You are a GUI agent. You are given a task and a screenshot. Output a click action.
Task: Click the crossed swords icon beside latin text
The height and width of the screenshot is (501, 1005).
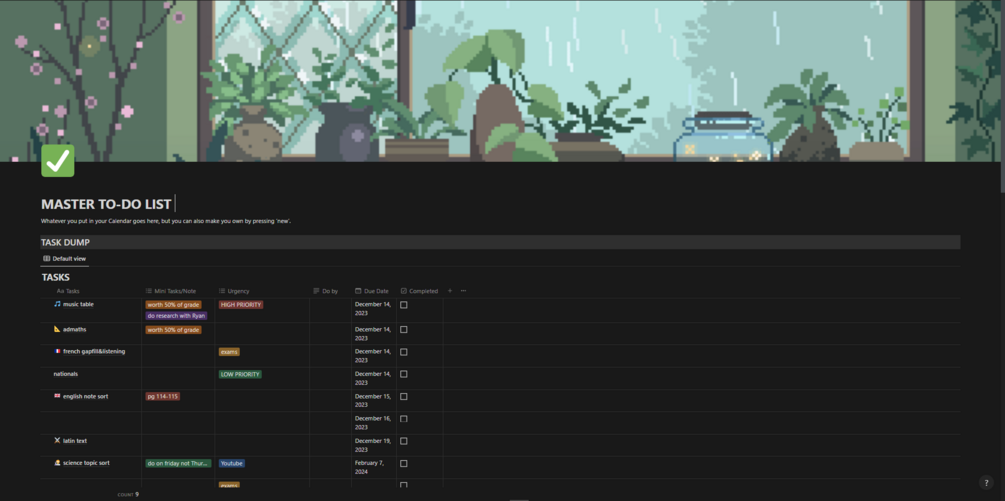click(57, 441)
